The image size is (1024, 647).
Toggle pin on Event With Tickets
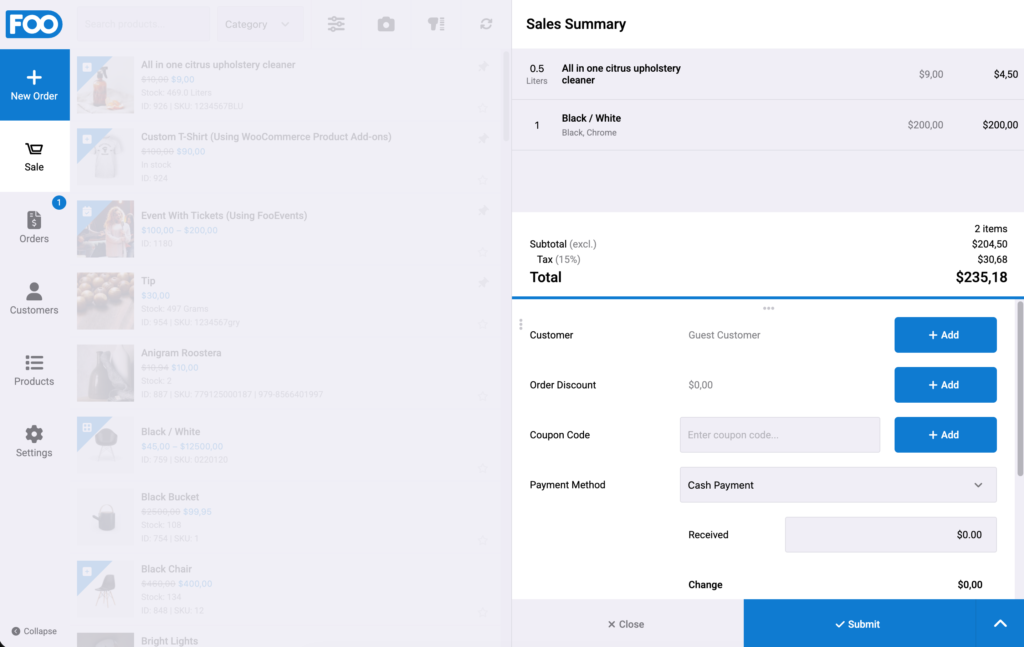[x=483, y=210]
